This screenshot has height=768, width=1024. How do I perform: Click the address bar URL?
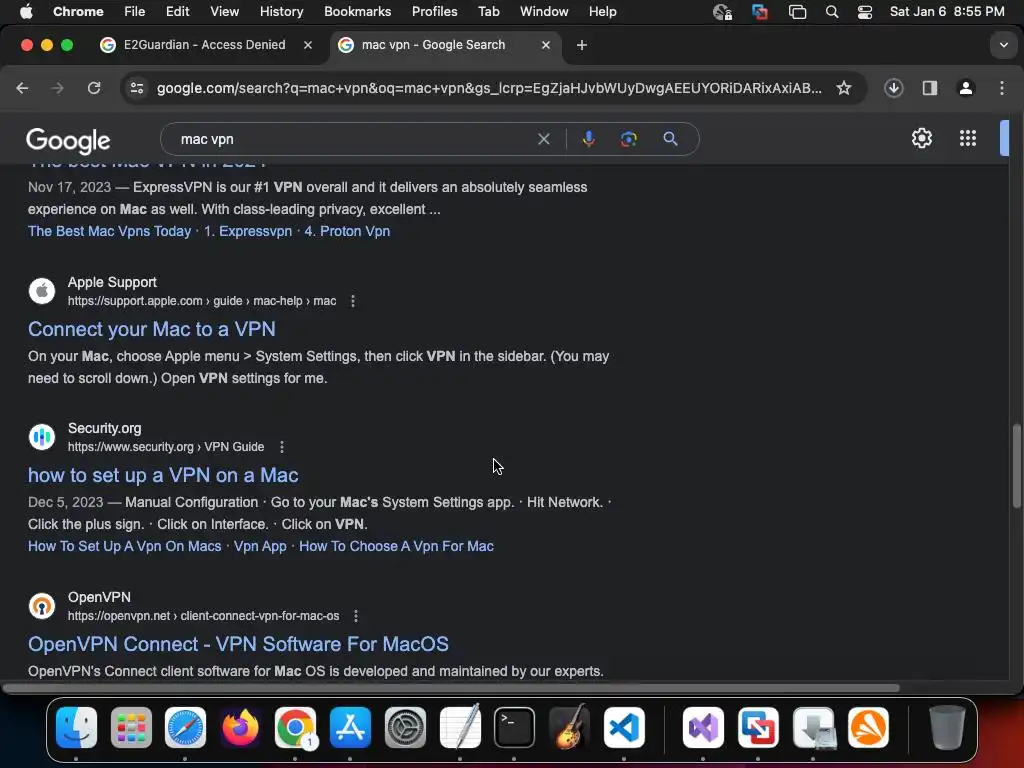pyautogui.click(x=489, y=88)
